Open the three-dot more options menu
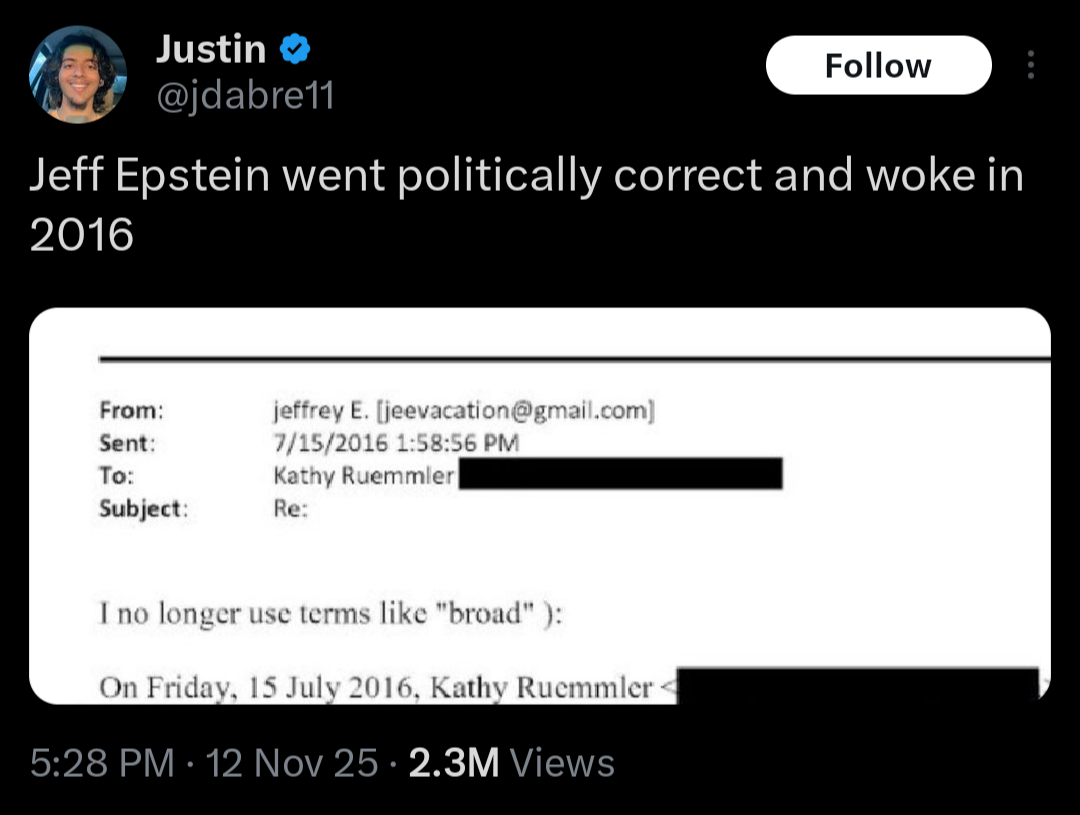The width and height of the screenshot is (1080, 815). click(x=1031, y=66)
